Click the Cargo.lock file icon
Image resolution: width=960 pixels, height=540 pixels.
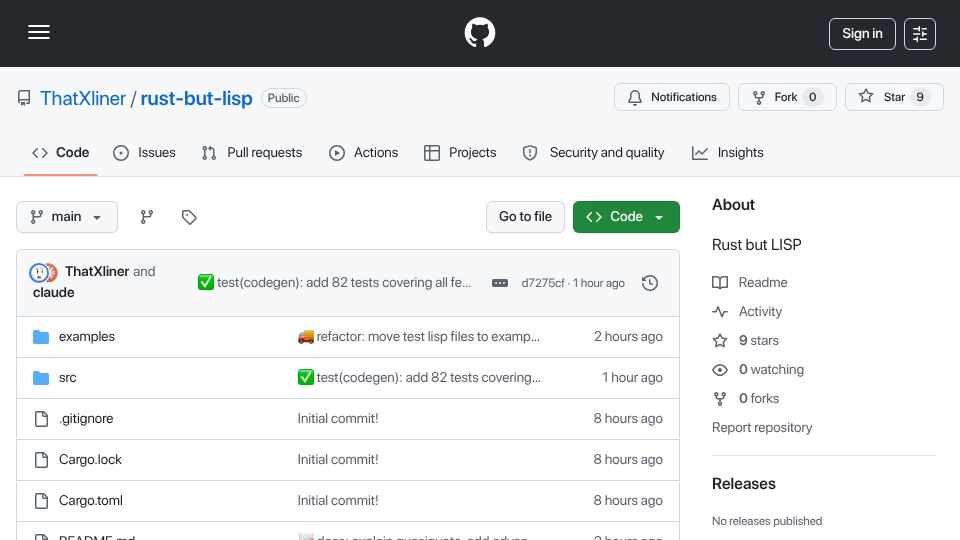click(41, 460)
